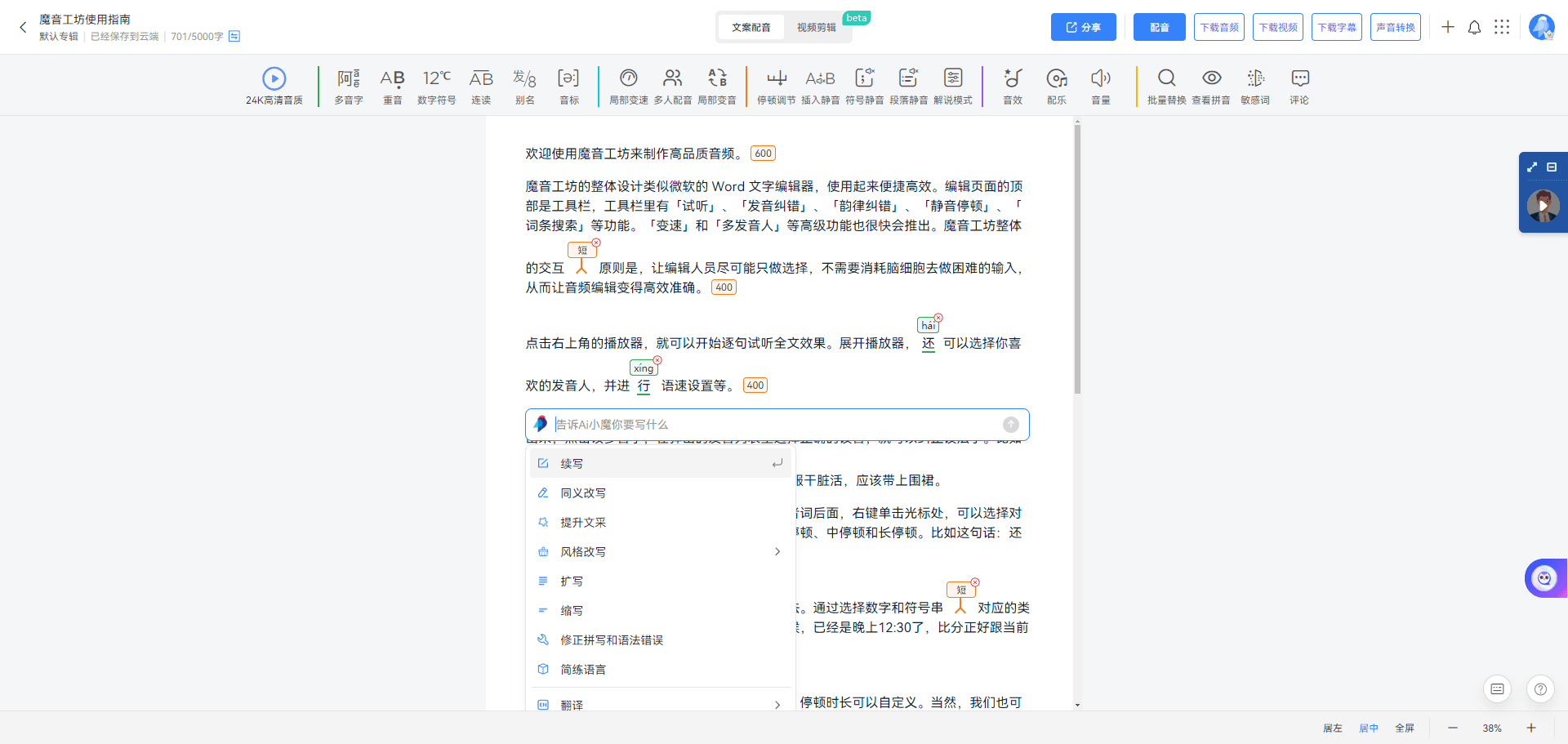Open 音效 sound effects tool
Viewport: 1568px width, 744px height.
(1013, 87)
